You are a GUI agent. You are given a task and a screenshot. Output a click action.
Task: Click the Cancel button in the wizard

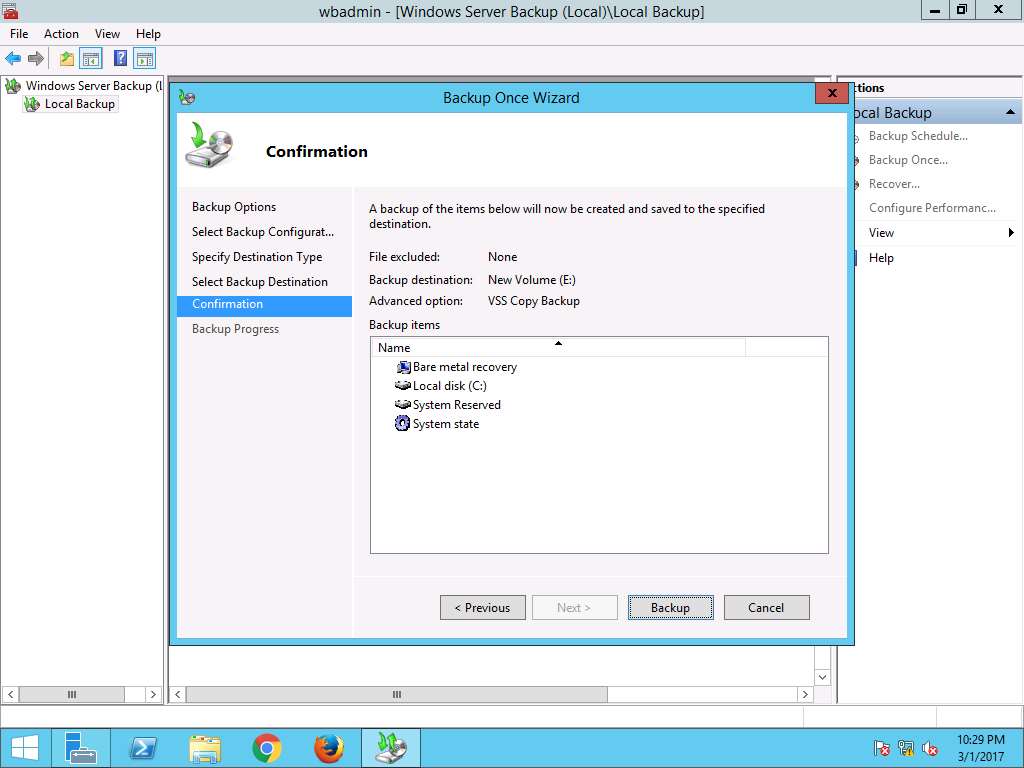[767, 607]
